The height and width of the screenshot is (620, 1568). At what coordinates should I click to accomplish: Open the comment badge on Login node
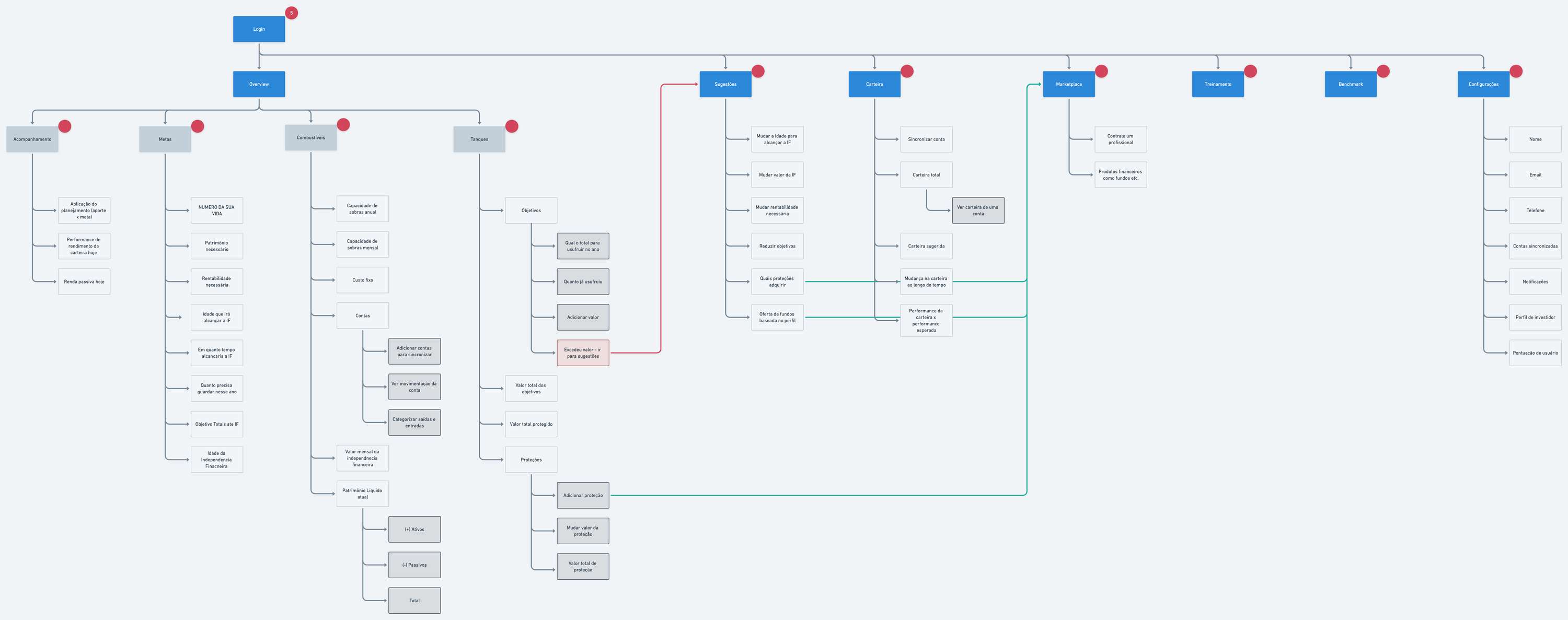292,13
